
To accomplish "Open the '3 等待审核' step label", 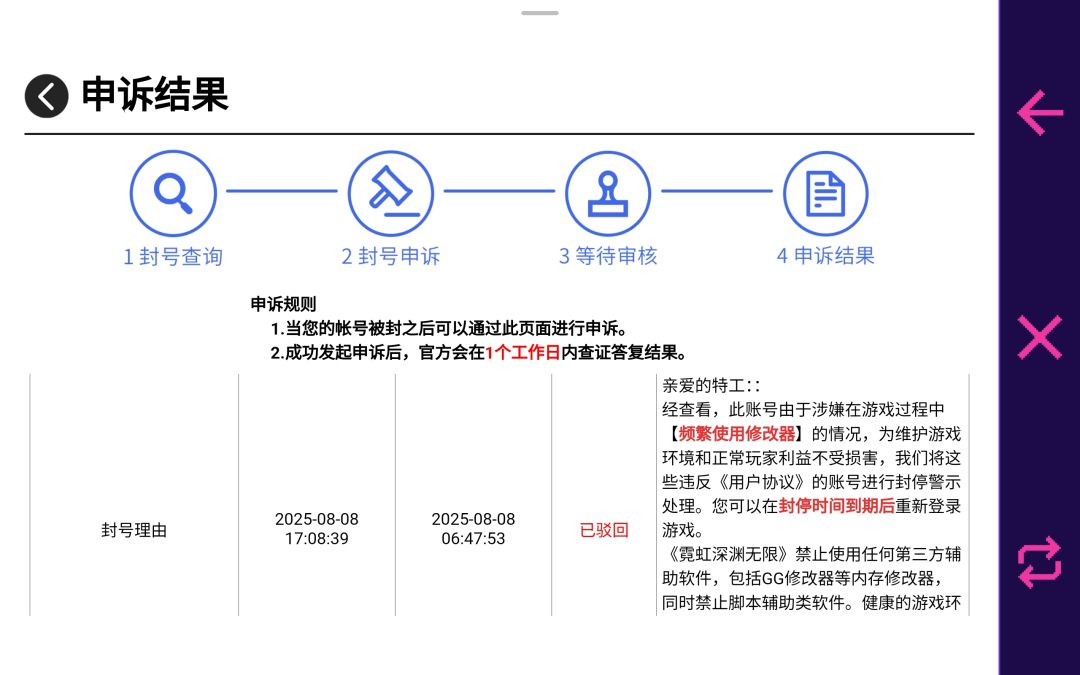I will pos(608,256).
